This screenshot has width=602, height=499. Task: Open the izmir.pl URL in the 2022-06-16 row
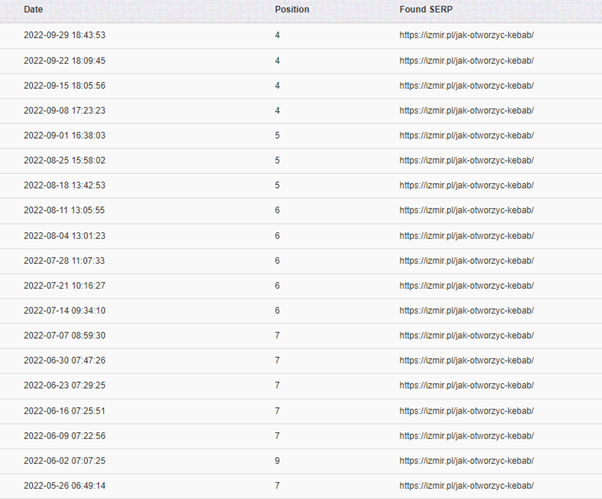[466, 411]
